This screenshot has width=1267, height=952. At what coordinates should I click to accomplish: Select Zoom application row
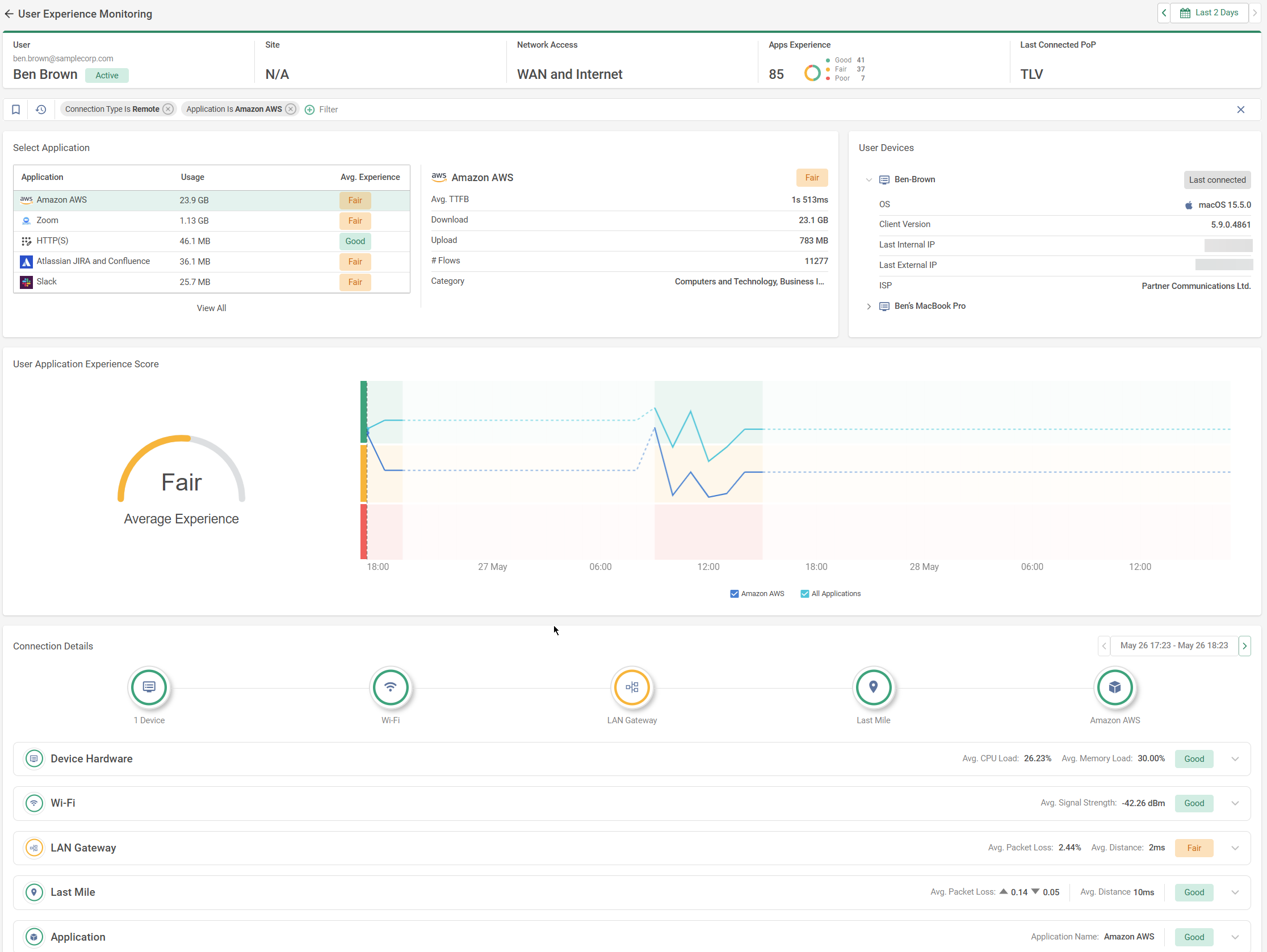pyautogui.click(x=211, y=221)
